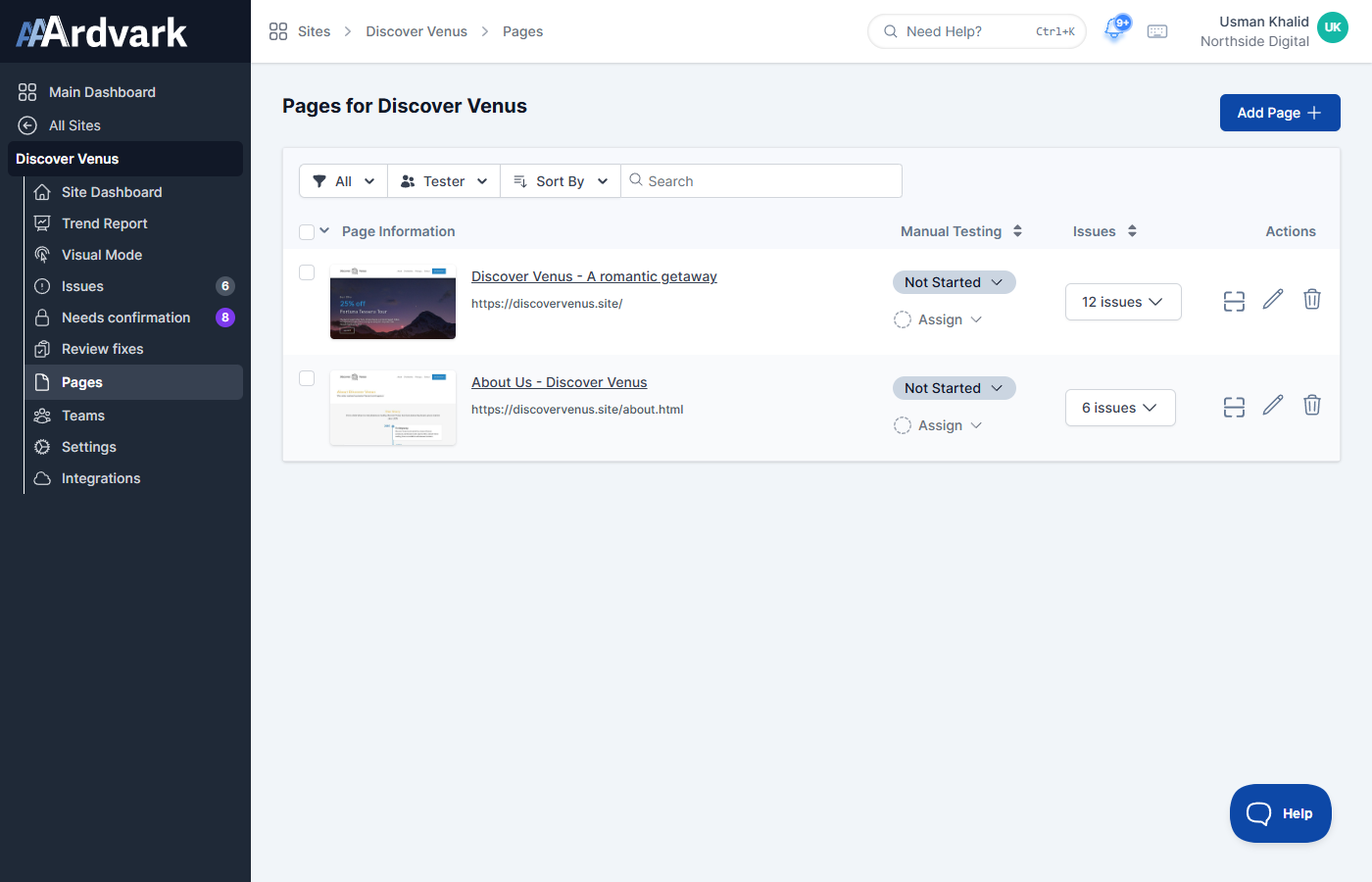Expand the bulk selection chevron in header
The image size is (1372, 882).
pos(324,231)
